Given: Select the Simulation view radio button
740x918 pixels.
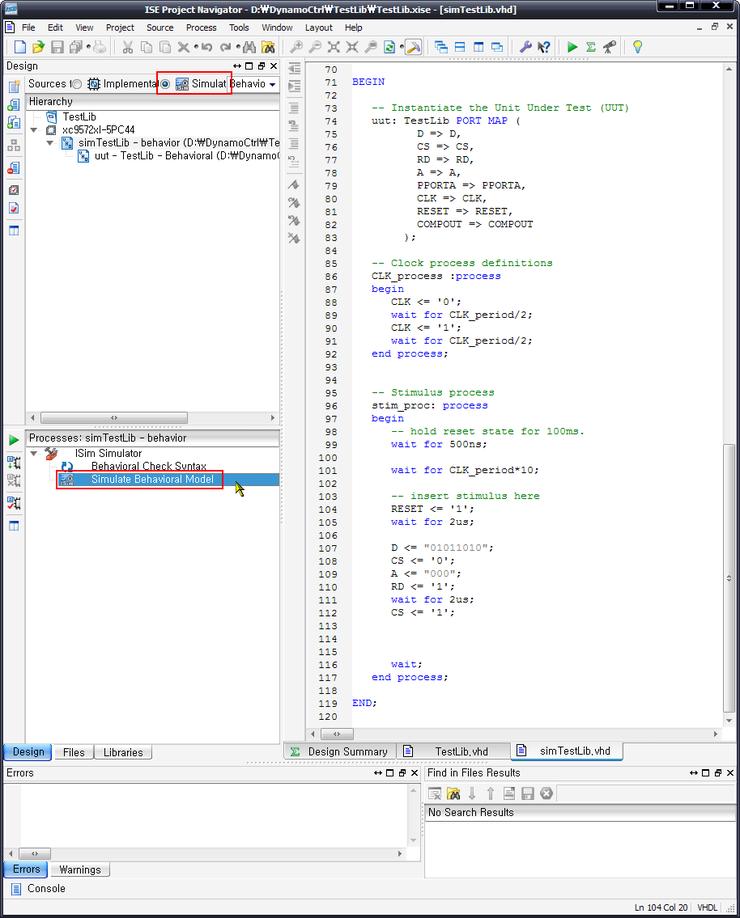Looking at the screenshot, I should pos(165,84).
